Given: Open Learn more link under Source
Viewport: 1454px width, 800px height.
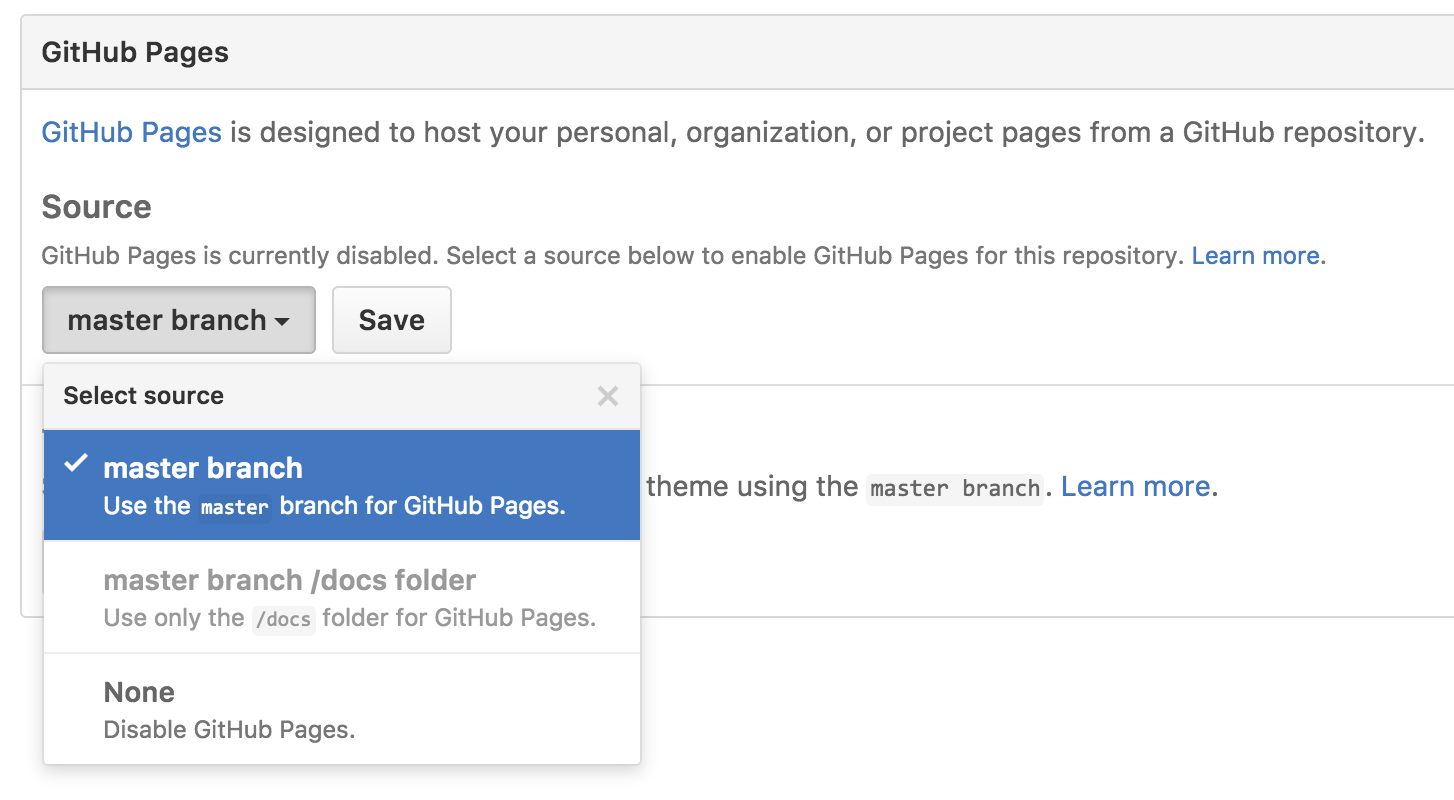Looking at the screenshot, I should [x=1256, y=256].
